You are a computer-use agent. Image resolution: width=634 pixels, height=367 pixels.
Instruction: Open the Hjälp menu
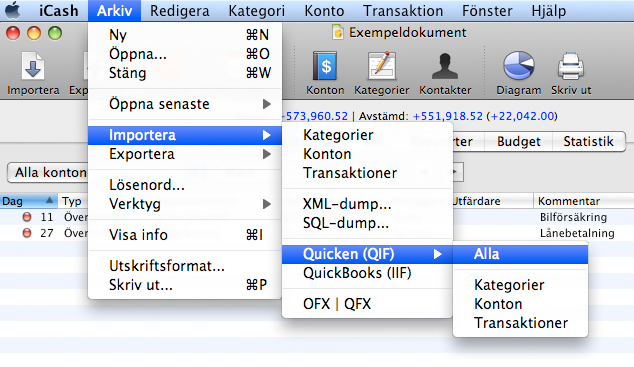point(548,11)
